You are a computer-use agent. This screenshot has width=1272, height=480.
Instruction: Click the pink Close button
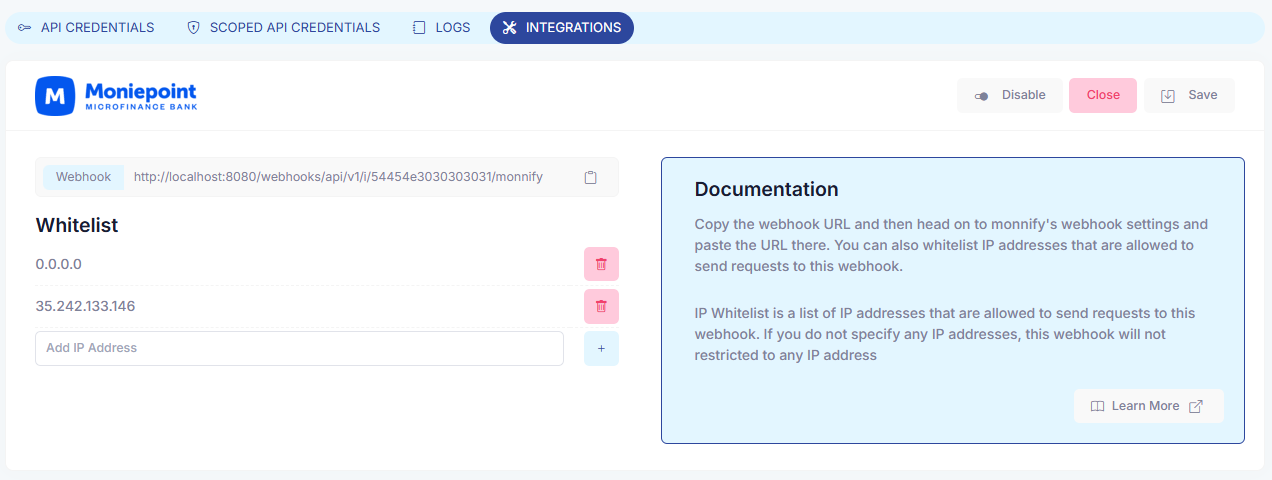point(1103,95)
